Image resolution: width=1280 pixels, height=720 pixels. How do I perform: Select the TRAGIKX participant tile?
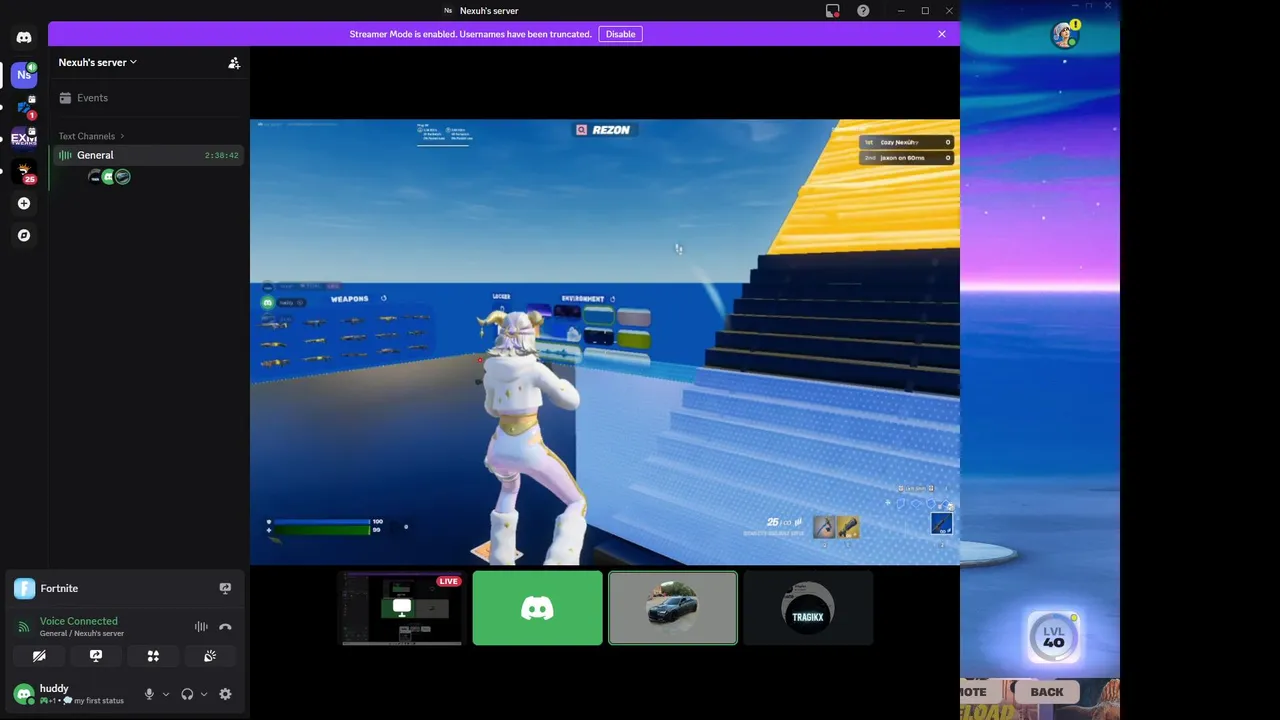[x=808, y=608]
